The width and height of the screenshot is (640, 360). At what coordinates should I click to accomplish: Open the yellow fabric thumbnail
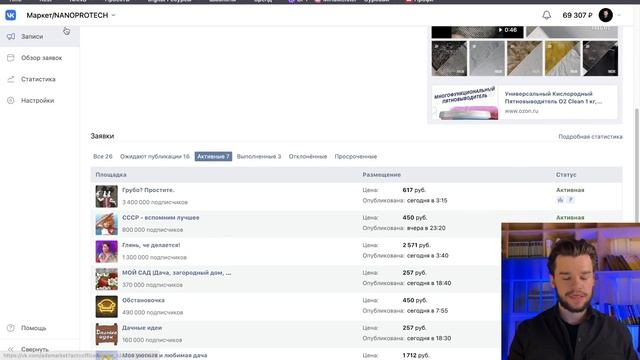562,58
